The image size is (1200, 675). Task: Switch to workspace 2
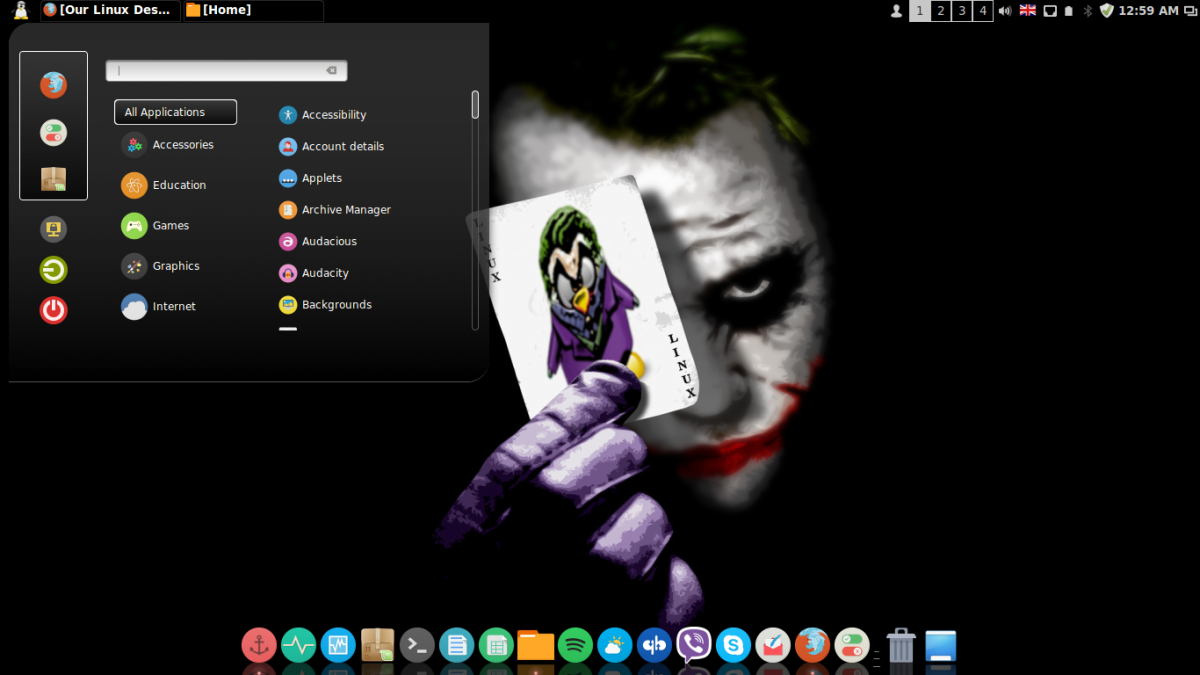pyautogui.click(x=940, y=11)
